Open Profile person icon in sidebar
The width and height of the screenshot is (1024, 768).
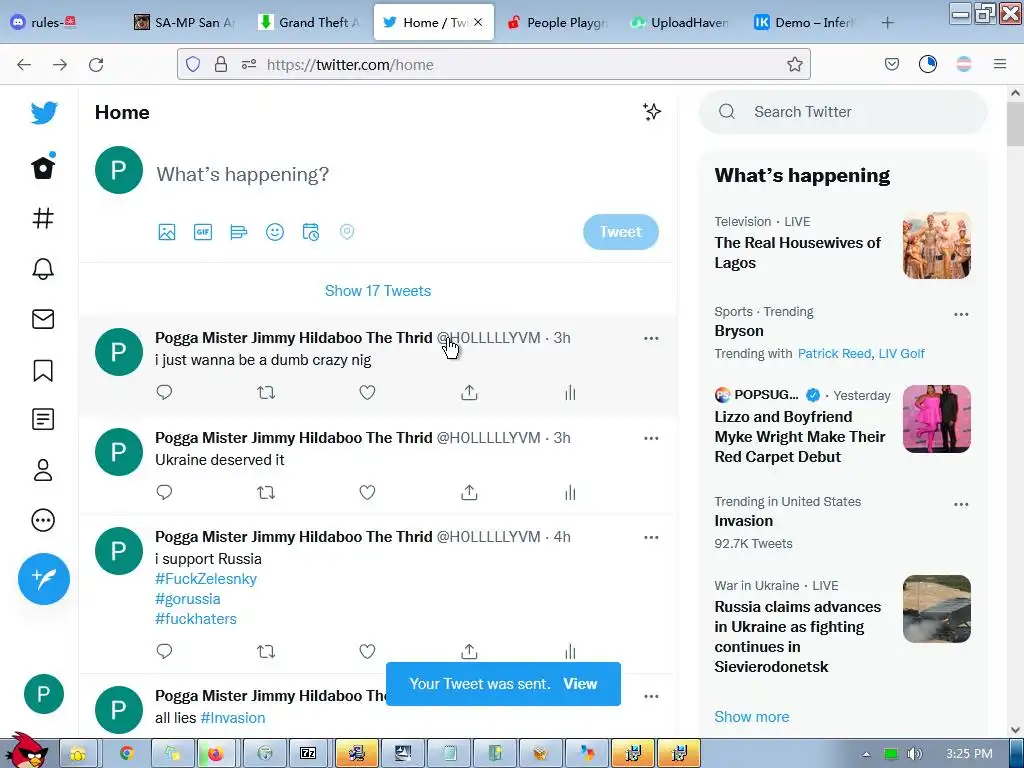[43, 470]
